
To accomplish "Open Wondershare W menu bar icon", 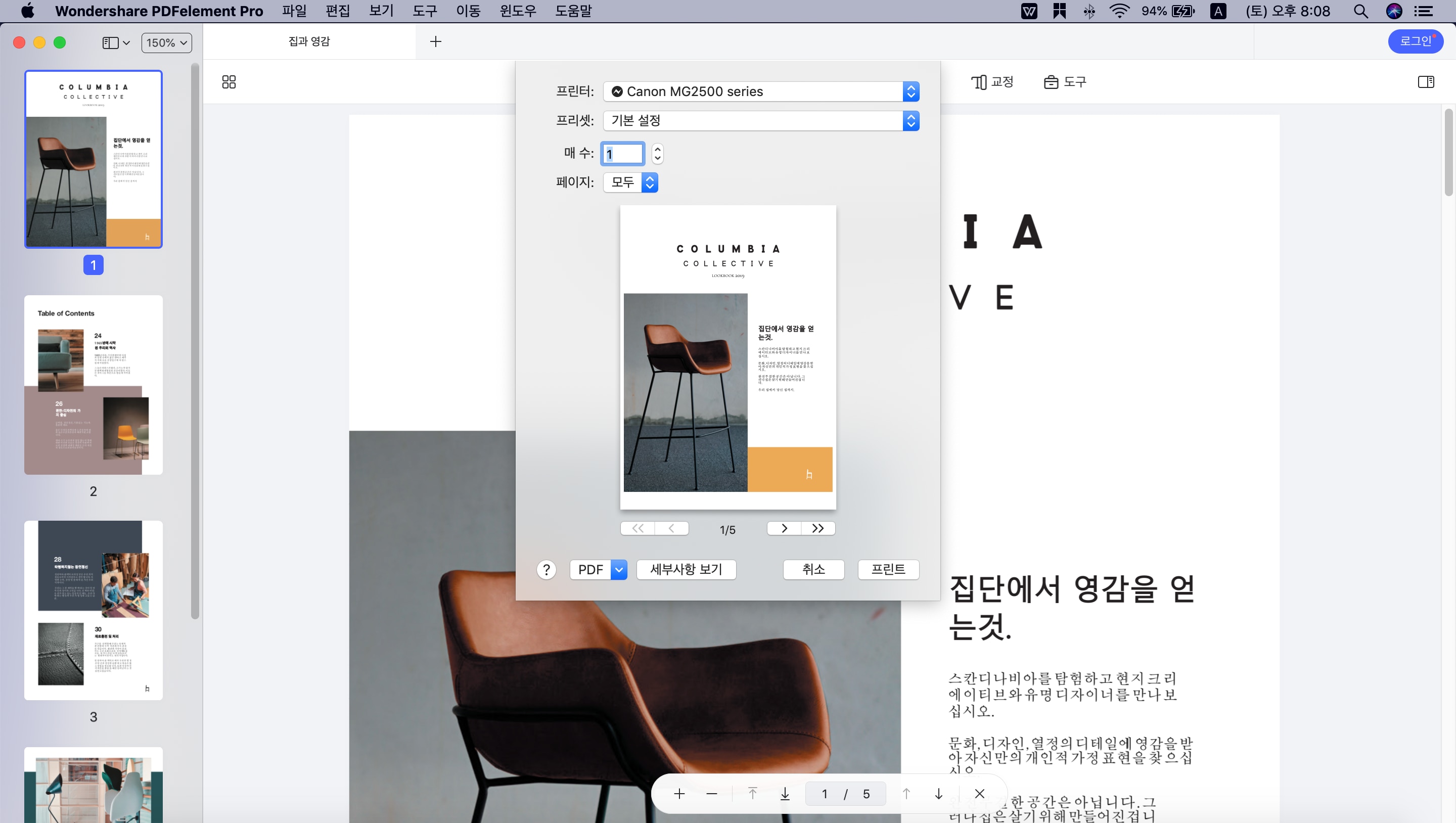I will pos(1029,11).
